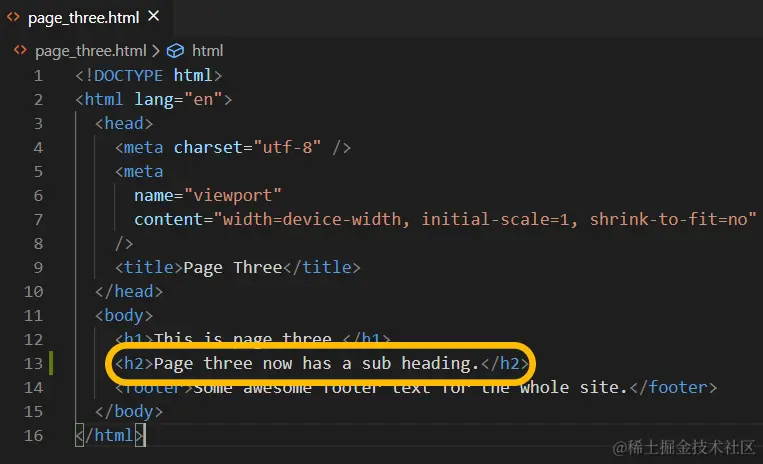The width and height of the screenshot is (763, 464).
Task: Click the DOCTYPE declaration text
Action: 148,76
